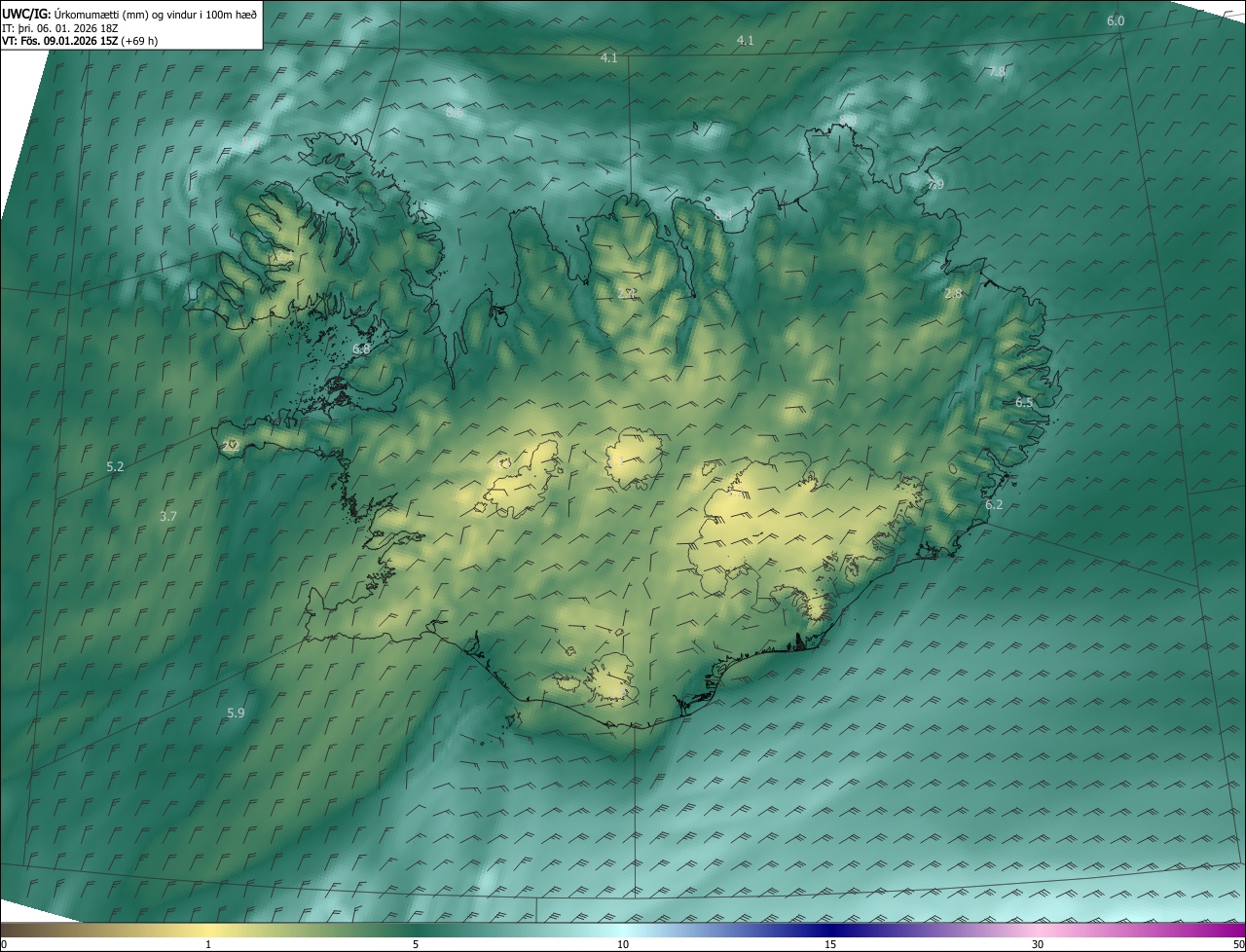Select the 8.4 value label on the map
The width and height of the screenshot is (1246, 952).
tap(723, 215)
